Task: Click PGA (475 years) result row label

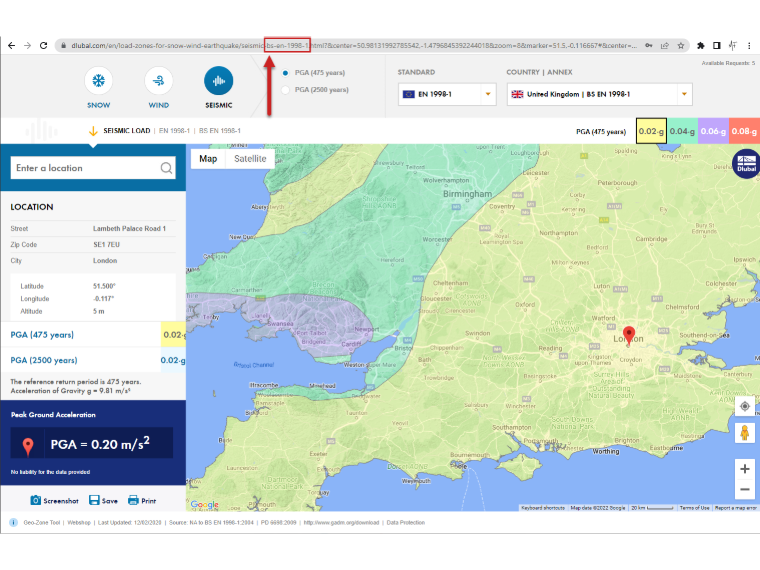Action: pos(42,334)
